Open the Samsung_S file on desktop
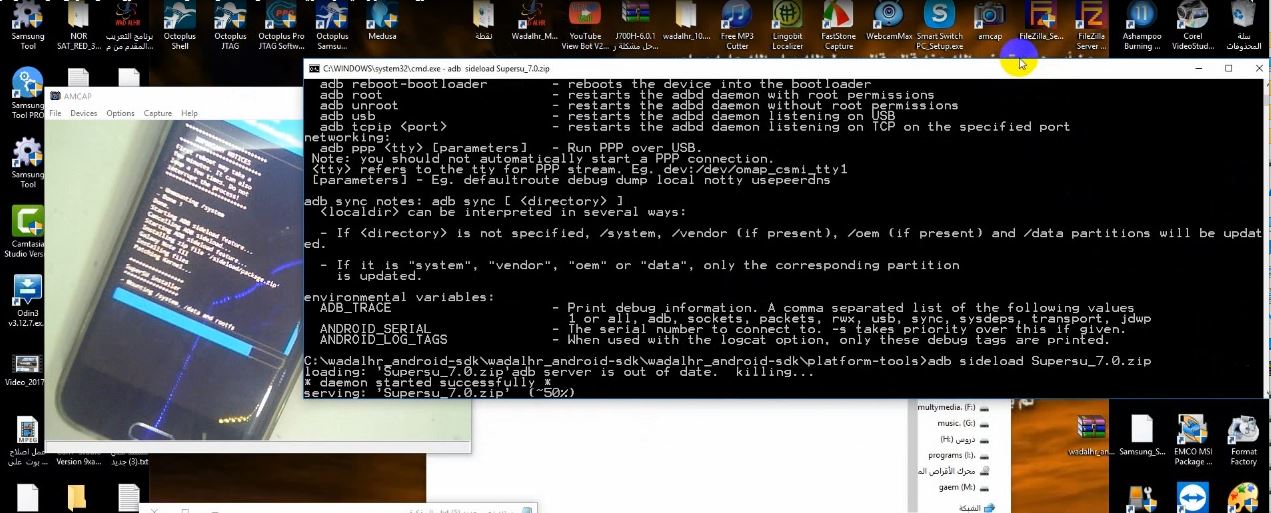Screen dimensions: 1271x513 1142,436
